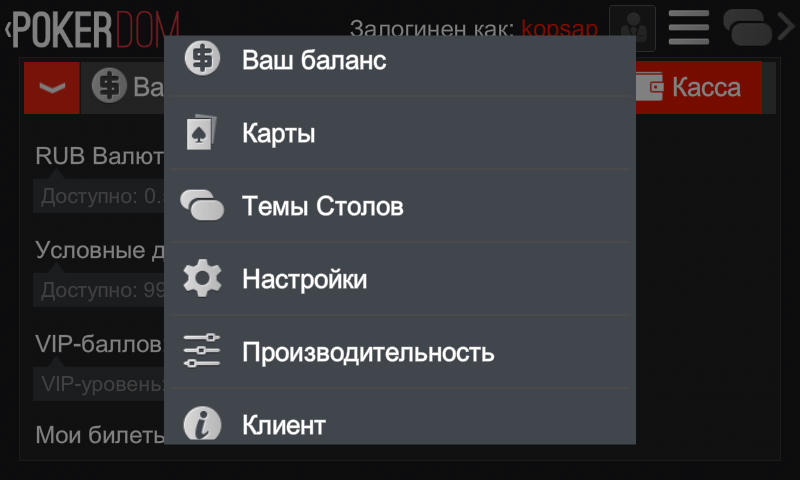Click the table themes chips icon
Image resolution: width=800 pixels, height=480 pixels.
[x=202, y=206]
